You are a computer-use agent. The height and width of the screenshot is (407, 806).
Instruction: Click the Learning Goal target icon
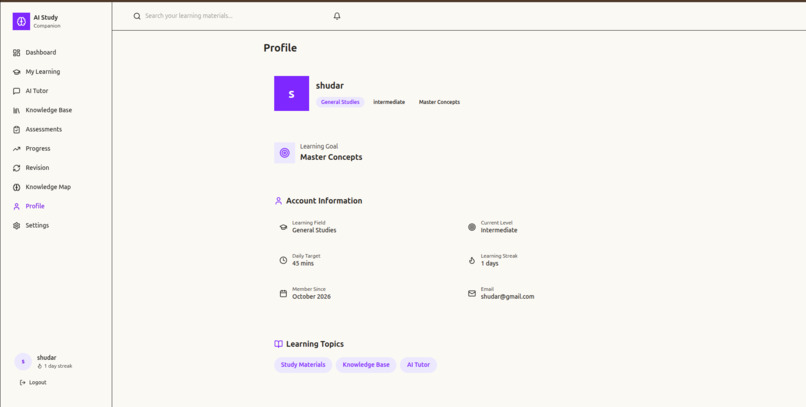click(284, 153)
